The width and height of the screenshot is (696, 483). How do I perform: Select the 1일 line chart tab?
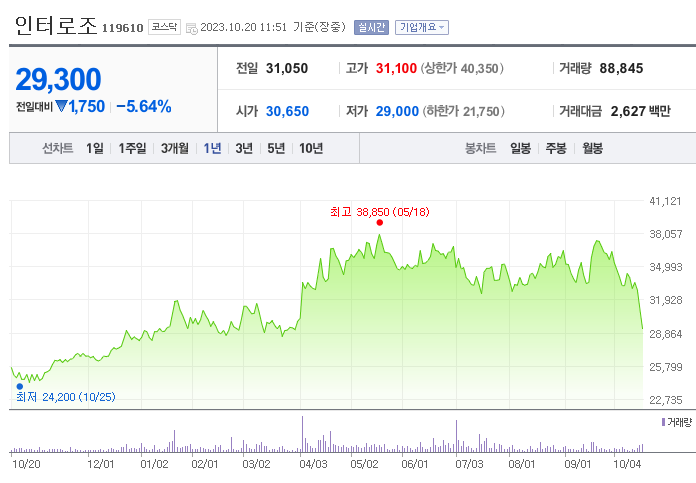point(95,148)
